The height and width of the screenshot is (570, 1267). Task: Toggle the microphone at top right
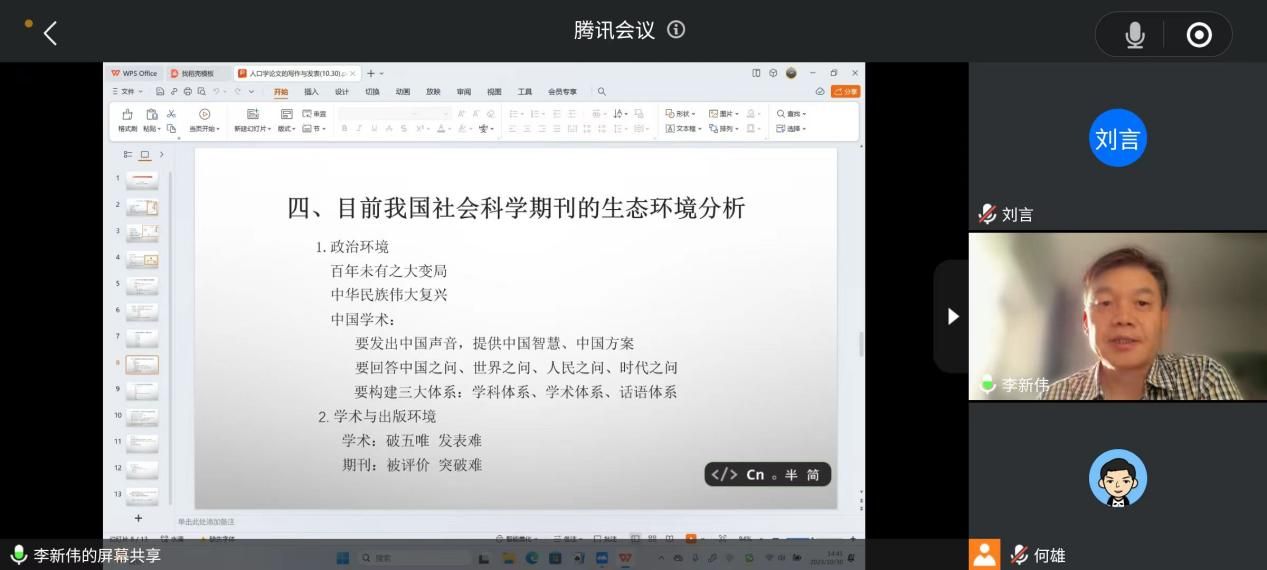(1134, 35)
